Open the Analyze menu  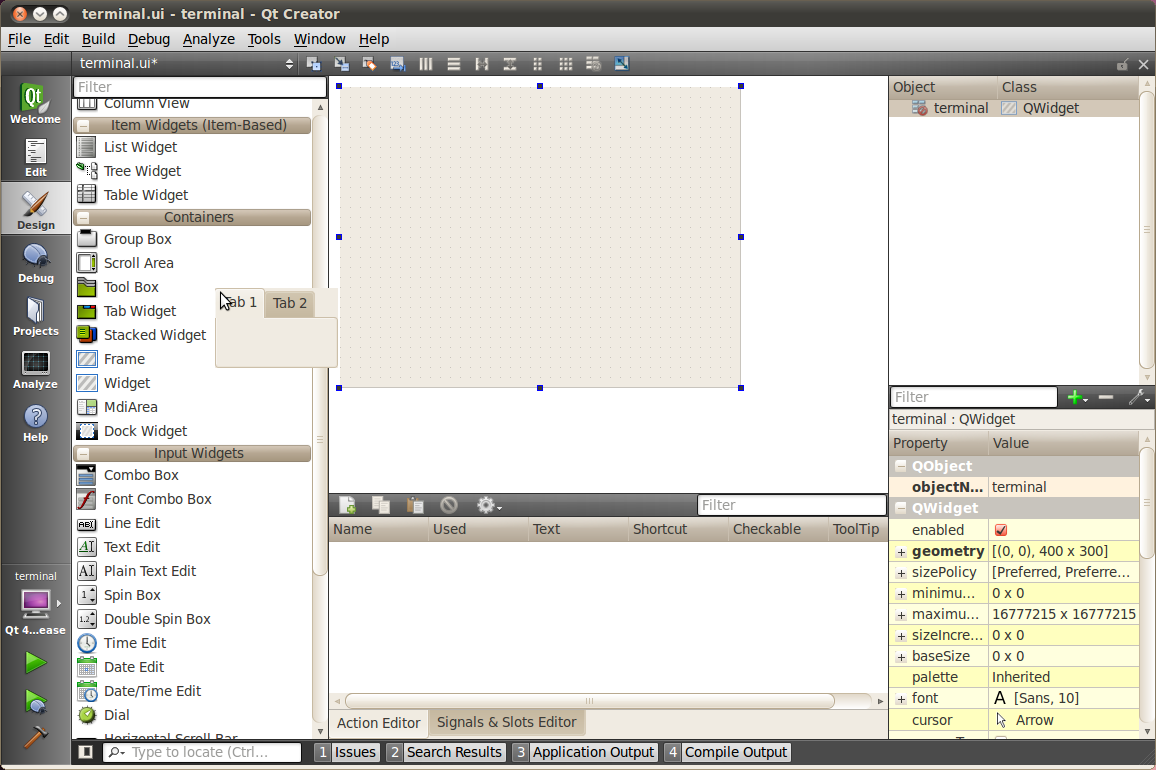point(209,39)
